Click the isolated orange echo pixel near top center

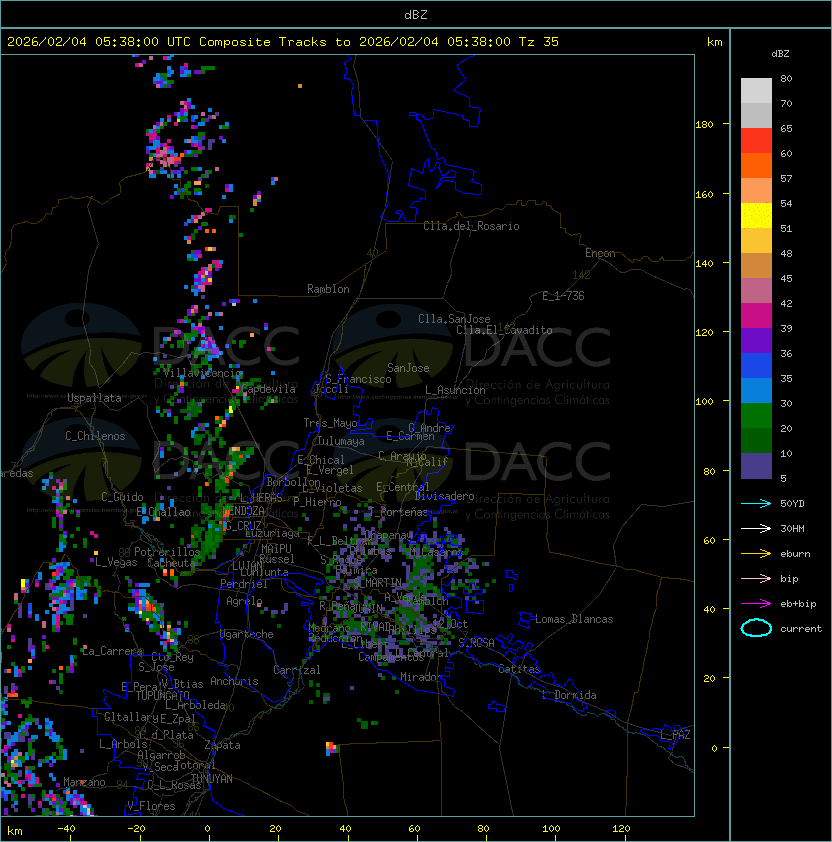300,86
